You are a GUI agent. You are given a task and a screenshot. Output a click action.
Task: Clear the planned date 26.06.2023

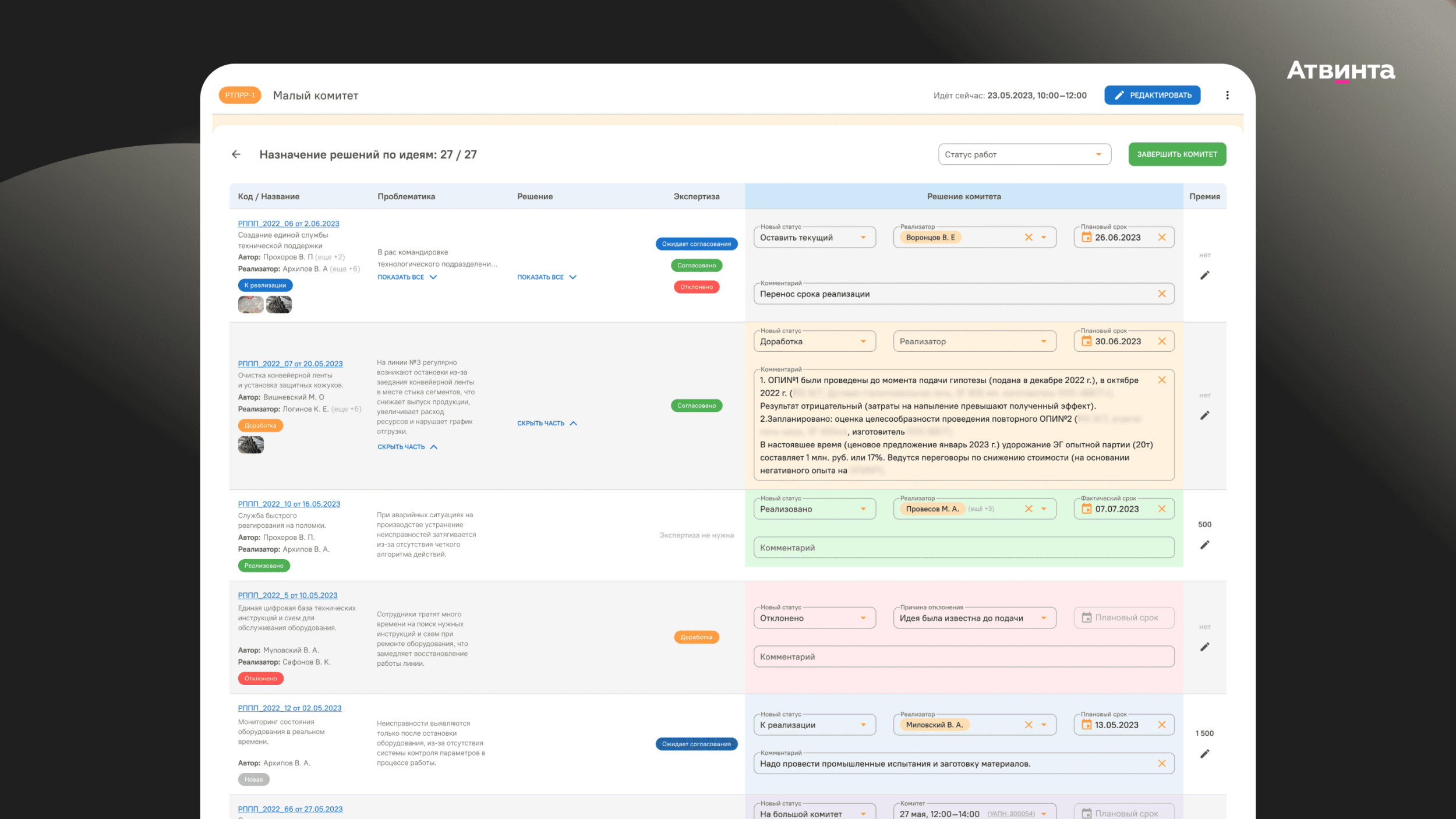(1161, 237)
